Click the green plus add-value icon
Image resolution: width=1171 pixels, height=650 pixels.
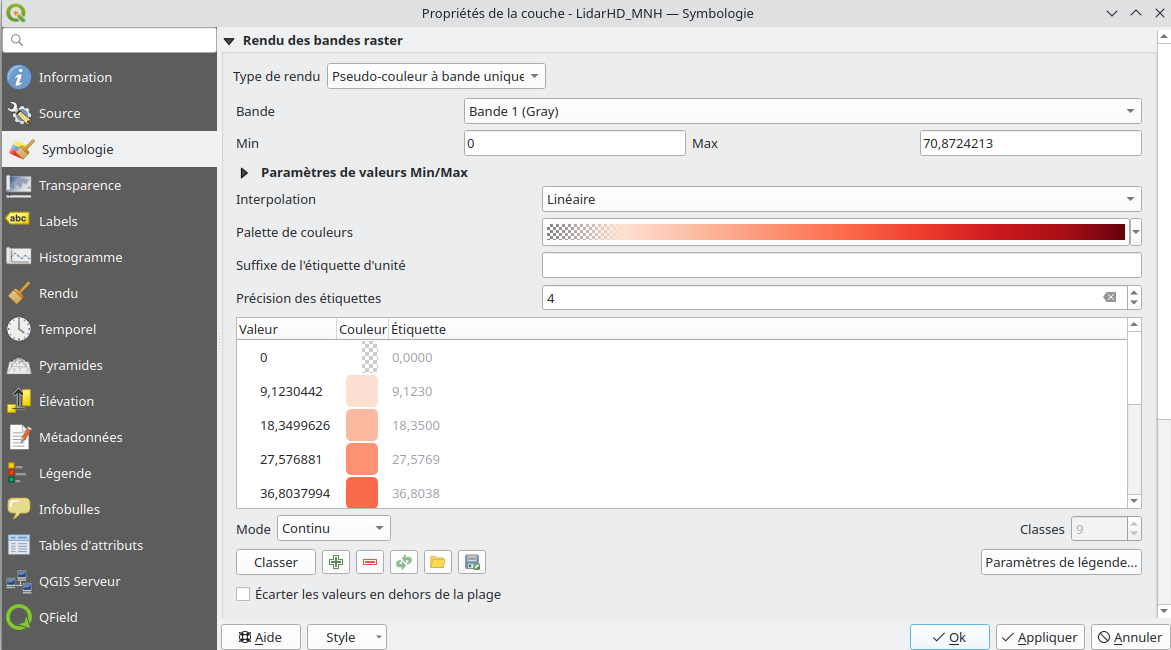[336, 562]
